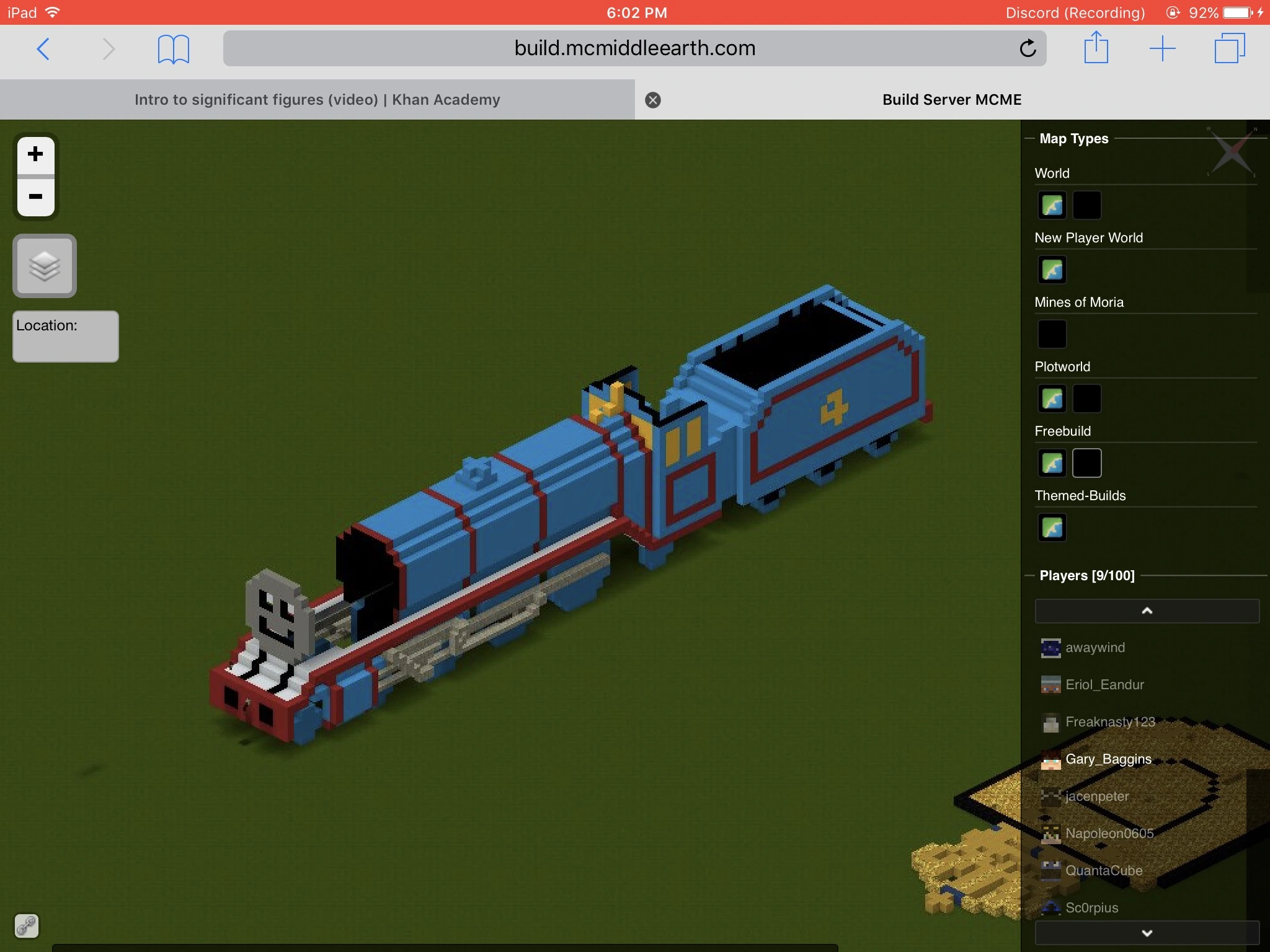
Task: Select the New Player World map icon
Action: point(1052,270)
